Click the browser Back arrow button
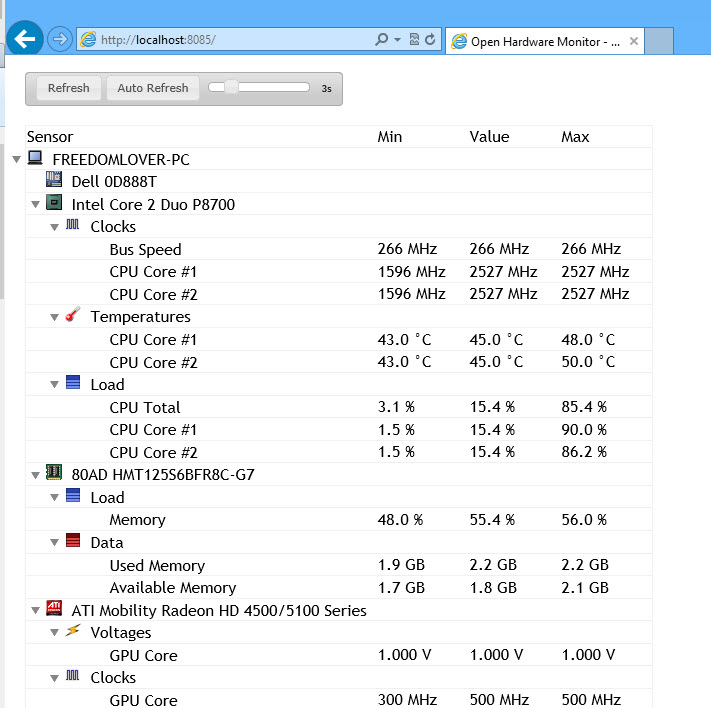The image size is (711, 708). coord(24,39)
